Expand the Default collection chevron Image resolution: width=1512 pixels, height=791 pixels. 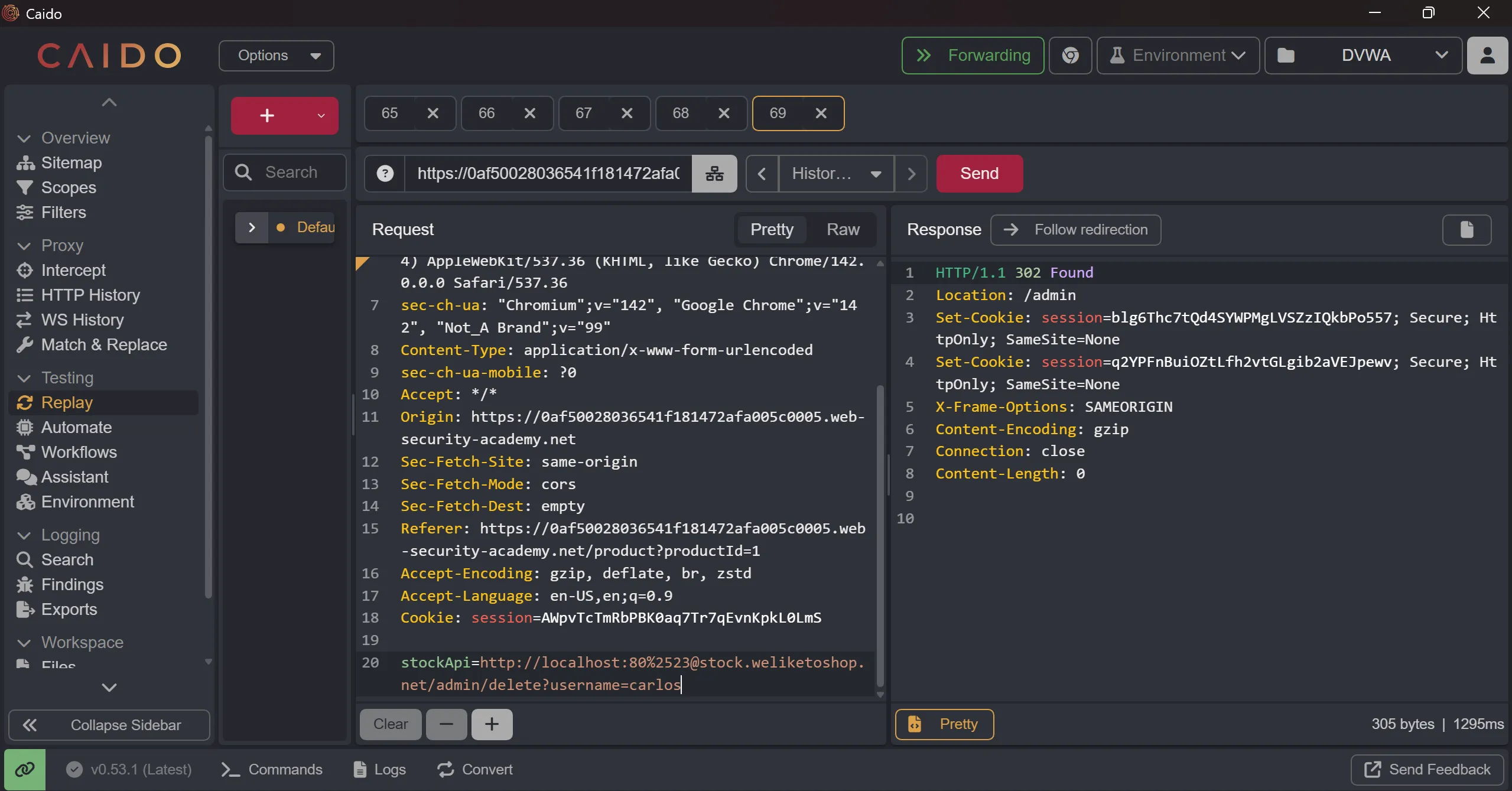(252, 227)
